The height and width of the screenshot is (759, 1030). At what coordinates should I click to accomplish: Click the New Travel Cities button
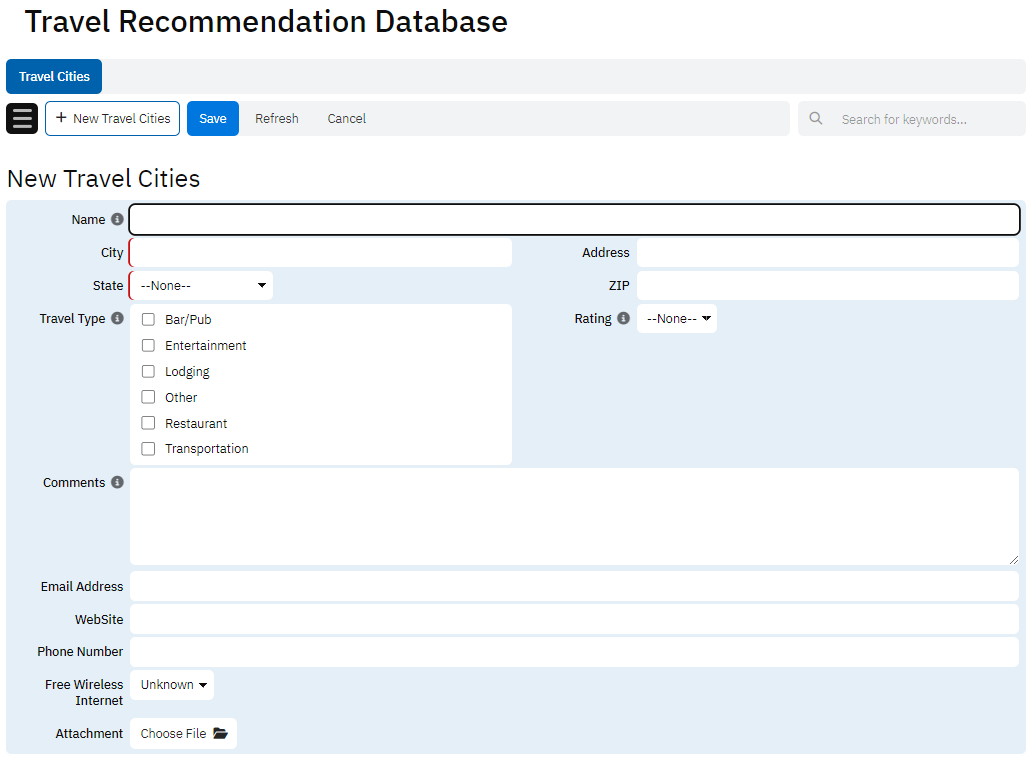[x=112, y=118]
